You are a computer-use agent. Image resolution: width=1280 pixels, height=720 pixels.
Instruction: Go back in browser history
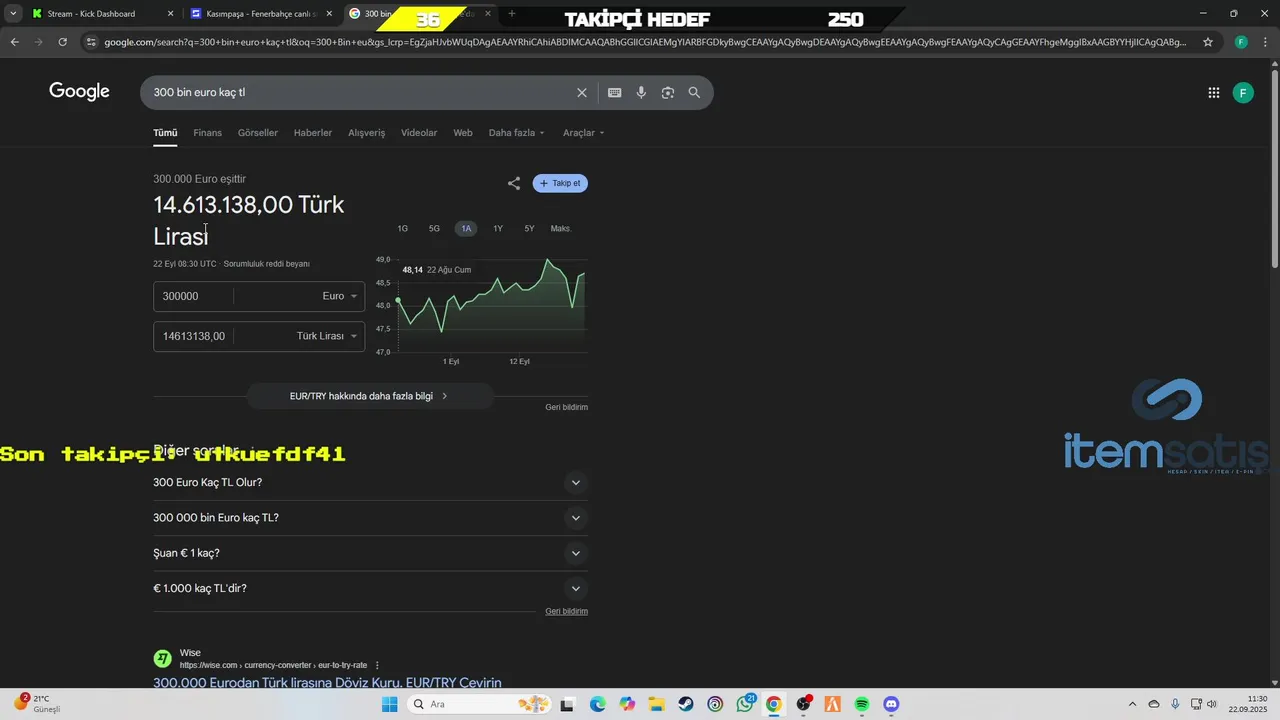point(14,42)
